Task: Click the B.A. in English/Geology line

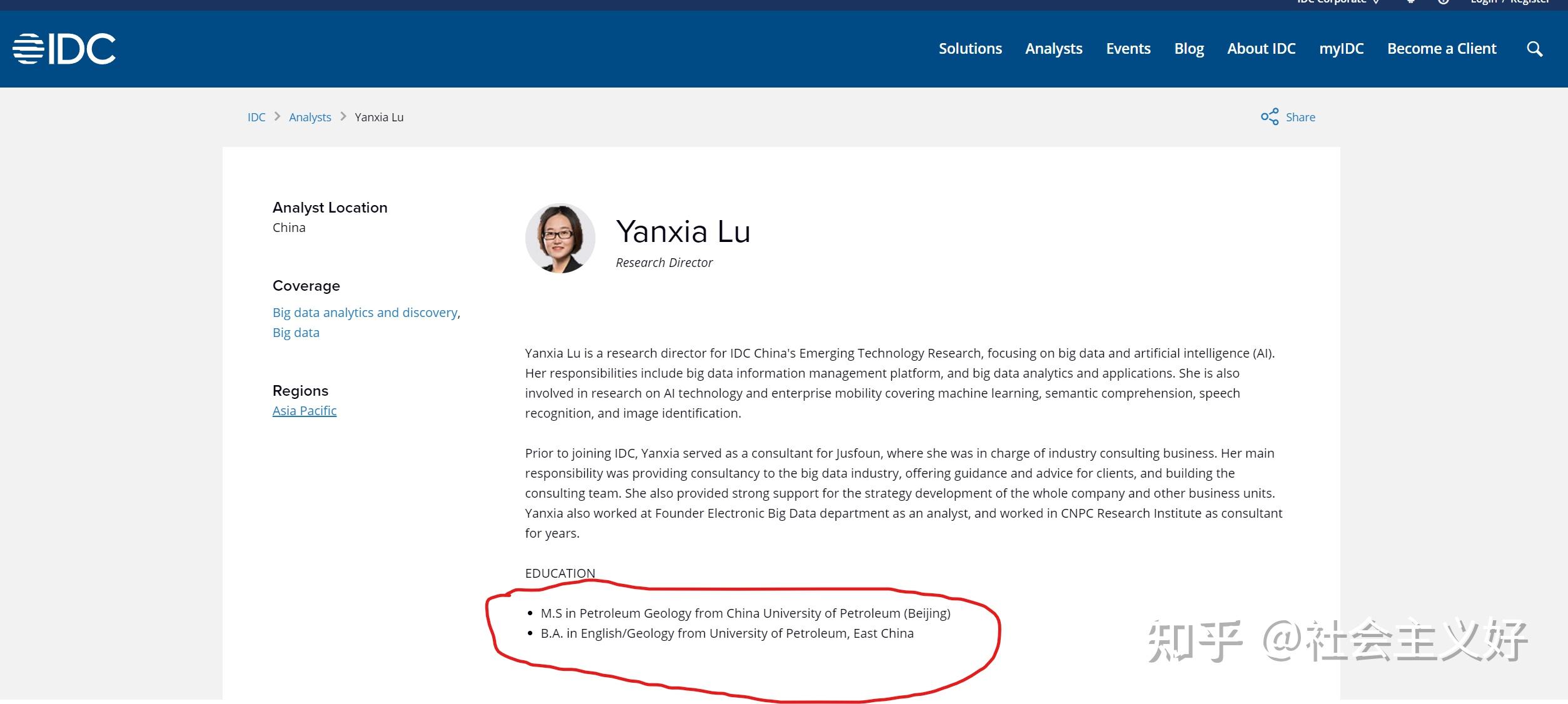Action: 727,633
